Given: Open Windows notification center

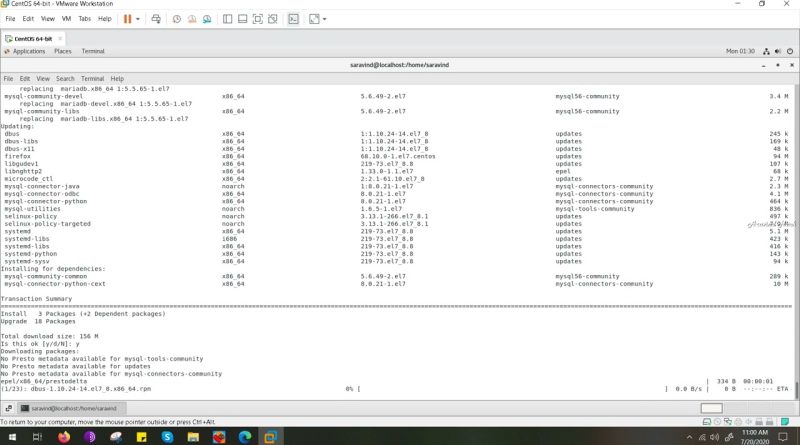Looking at the screenshot, I should click(x=783, y=437).
